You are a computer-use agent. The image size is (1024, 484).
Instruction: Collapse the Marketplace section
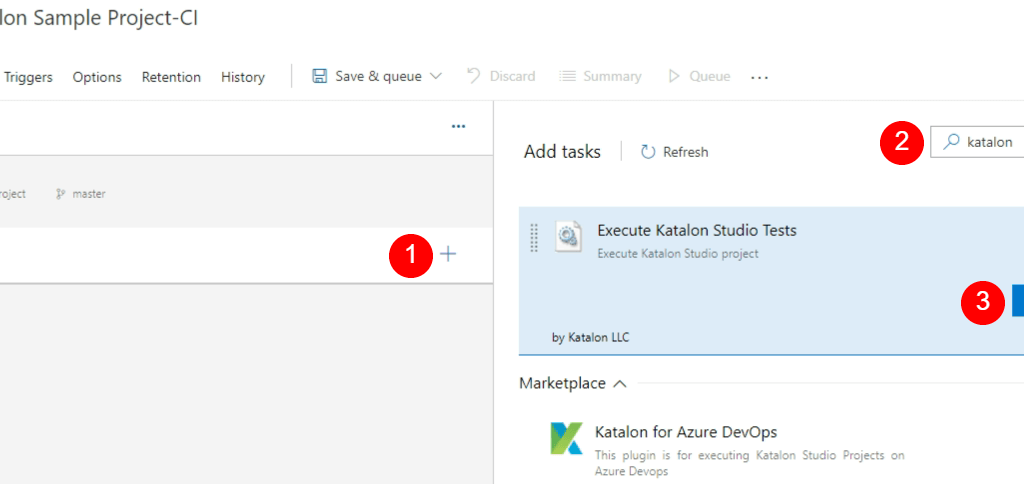(620, 383)
